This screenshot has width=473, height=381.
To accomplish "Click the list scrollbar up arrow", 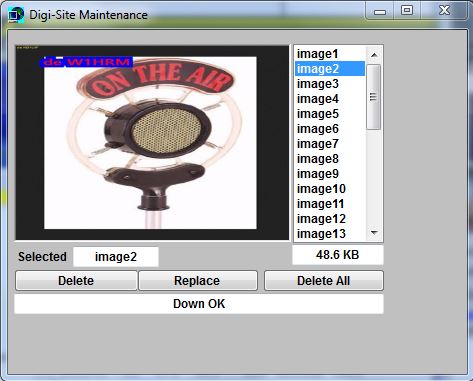I will coord(374,55).
